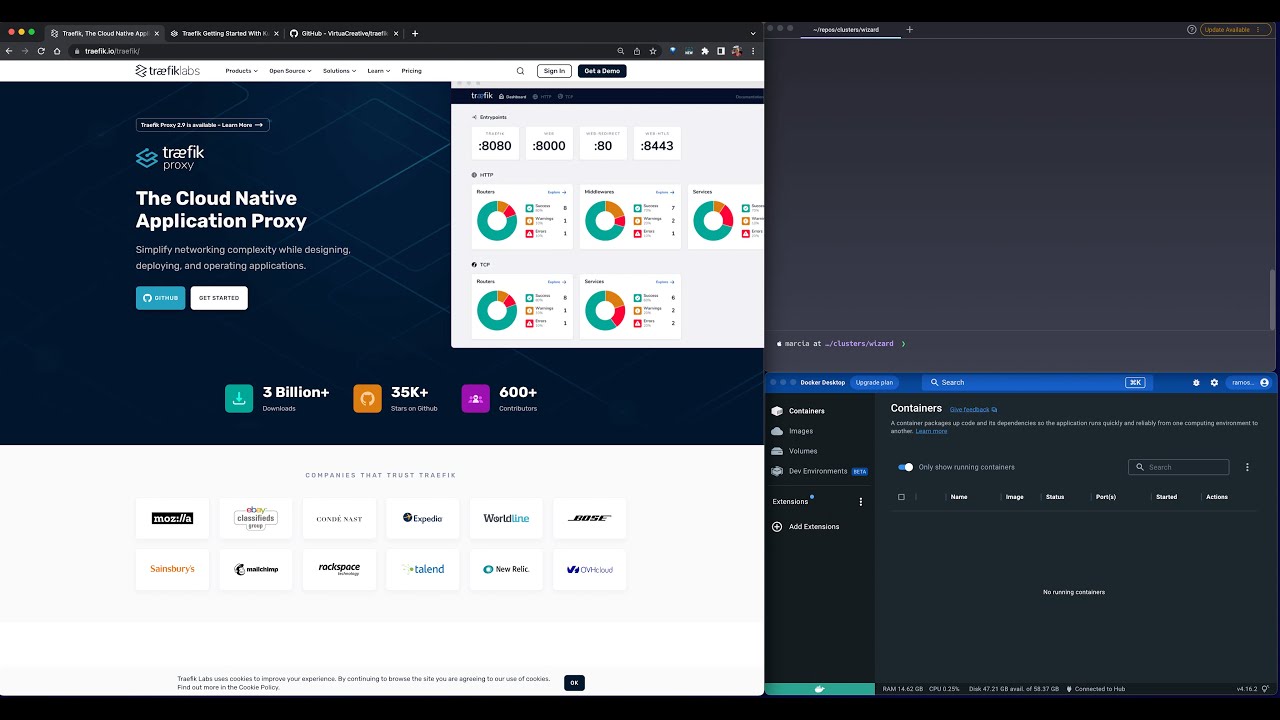Open the ramos account menu in Docker
Image resolution: width=1280 pixels, height=720 pixels.
click(1250, 382)
